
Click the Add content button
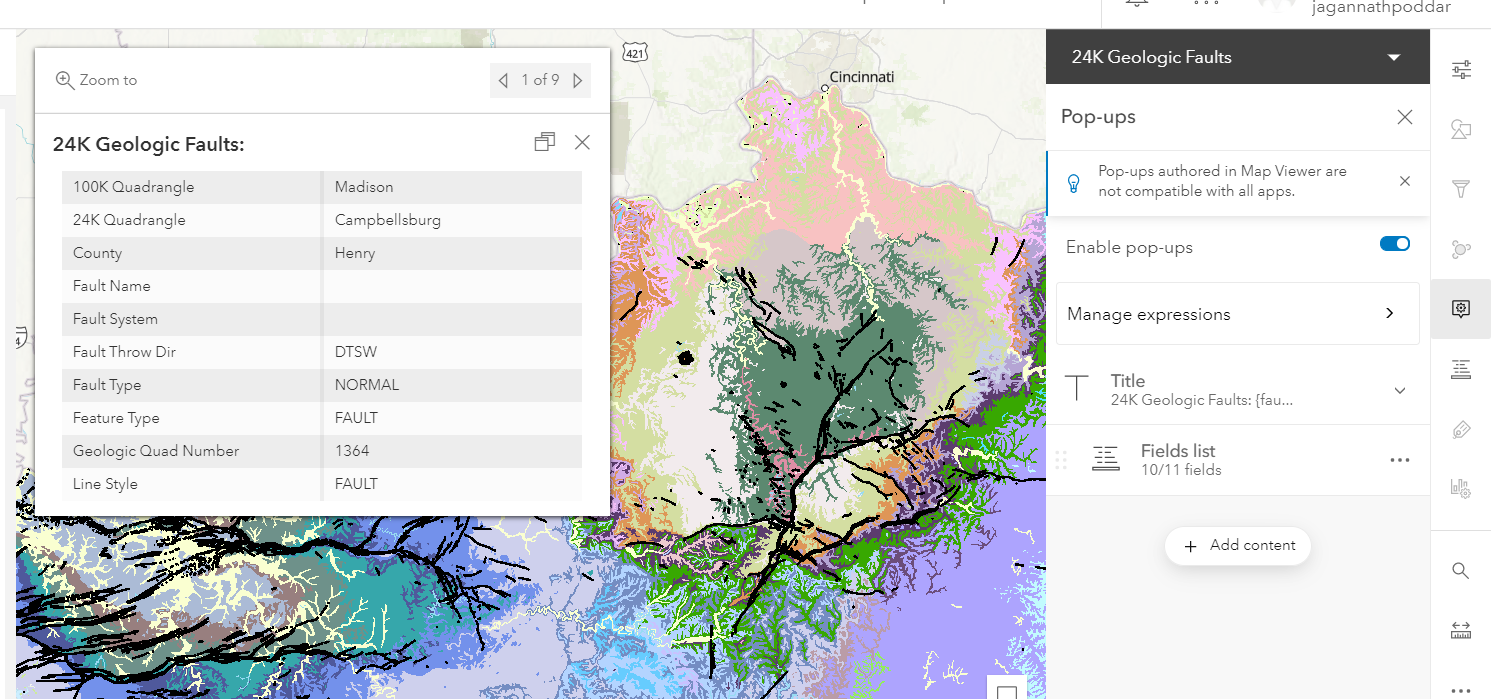1237,546
